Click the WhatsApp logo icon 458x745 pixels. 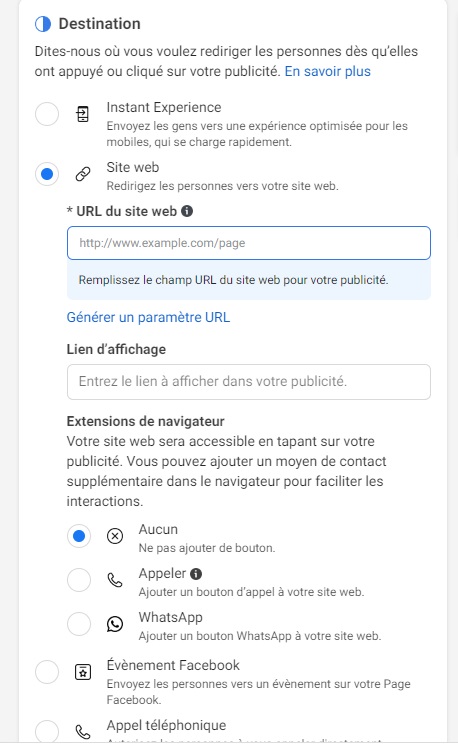pos(114,624)
